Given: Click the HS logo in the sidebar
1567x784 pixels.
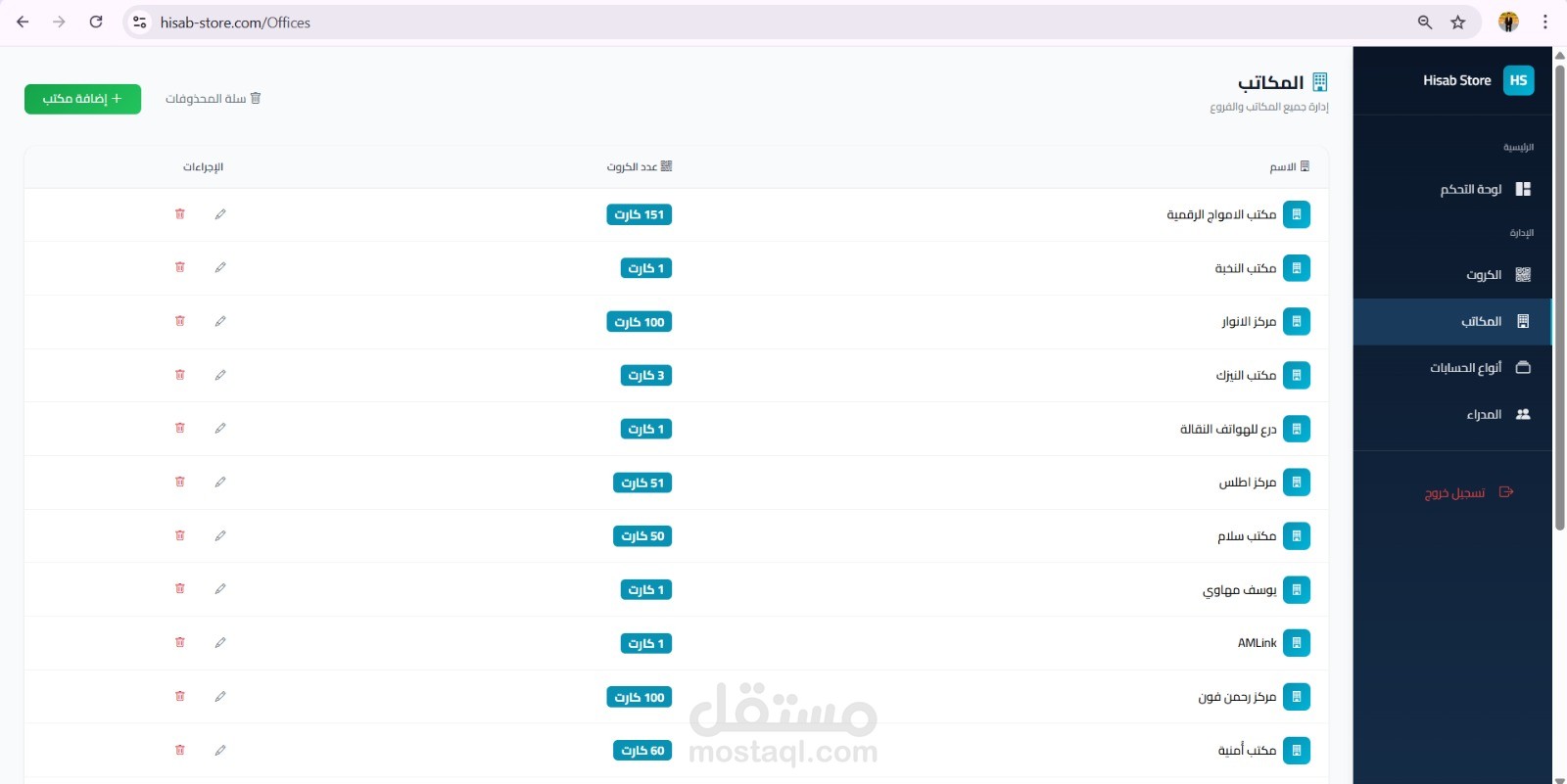Looking at the screenshot, I should tap(1518, 80).
